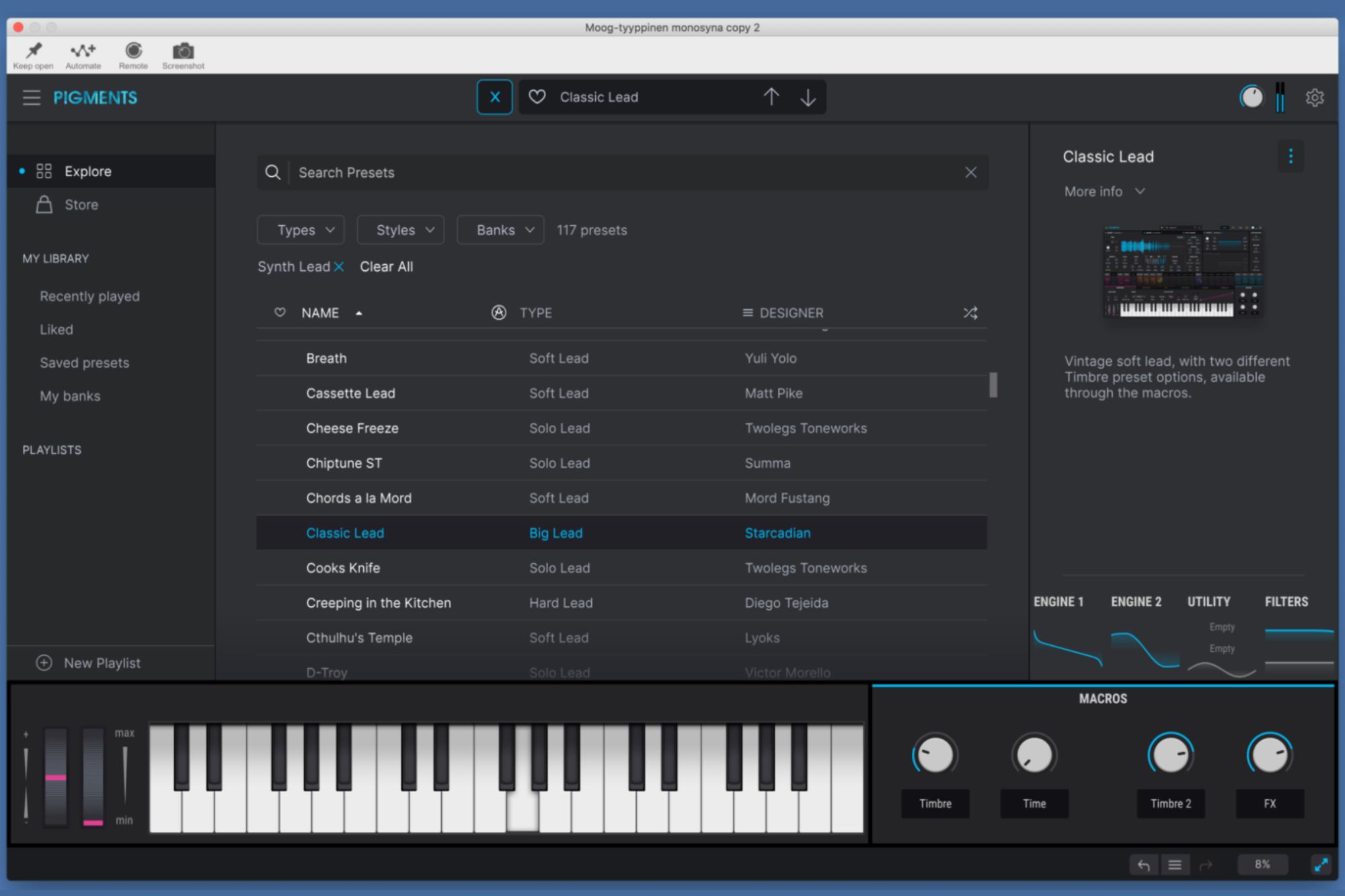Select the Chords a la Mord preset
The width and height of the screenshot is (1345, 896).
[x=621, y=498]
